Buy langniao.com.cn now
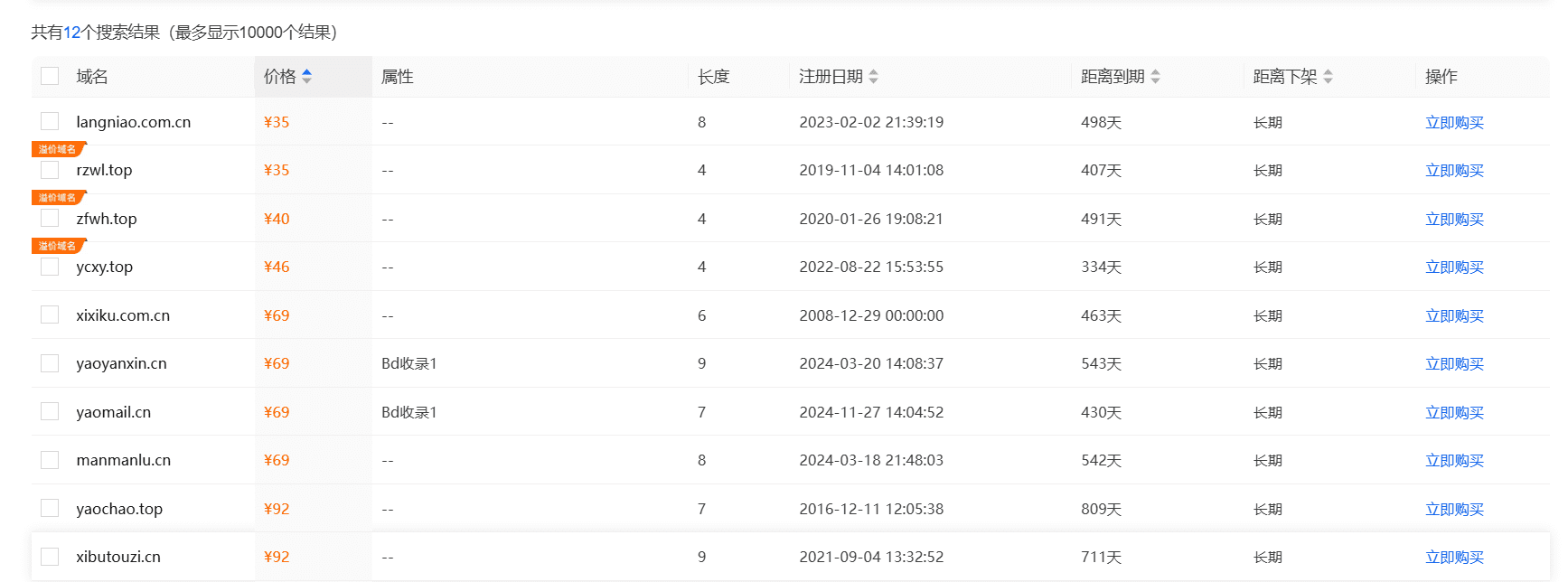The width and height of the screenshot is (1568, 582). pyautogui.click(x=1454, y=122)
